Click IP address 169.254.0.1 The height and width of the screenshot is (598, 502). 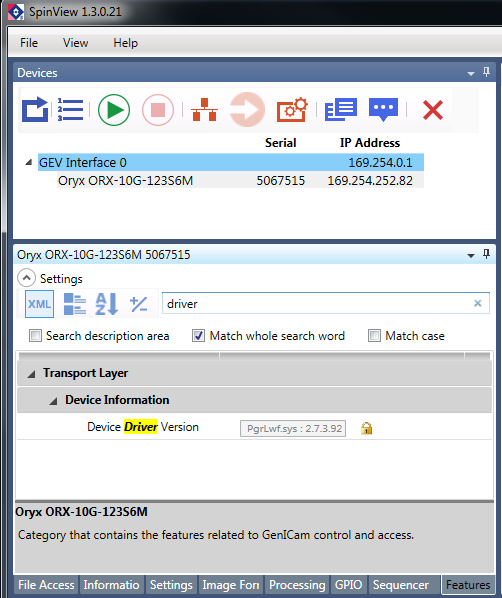click(380, 163)
